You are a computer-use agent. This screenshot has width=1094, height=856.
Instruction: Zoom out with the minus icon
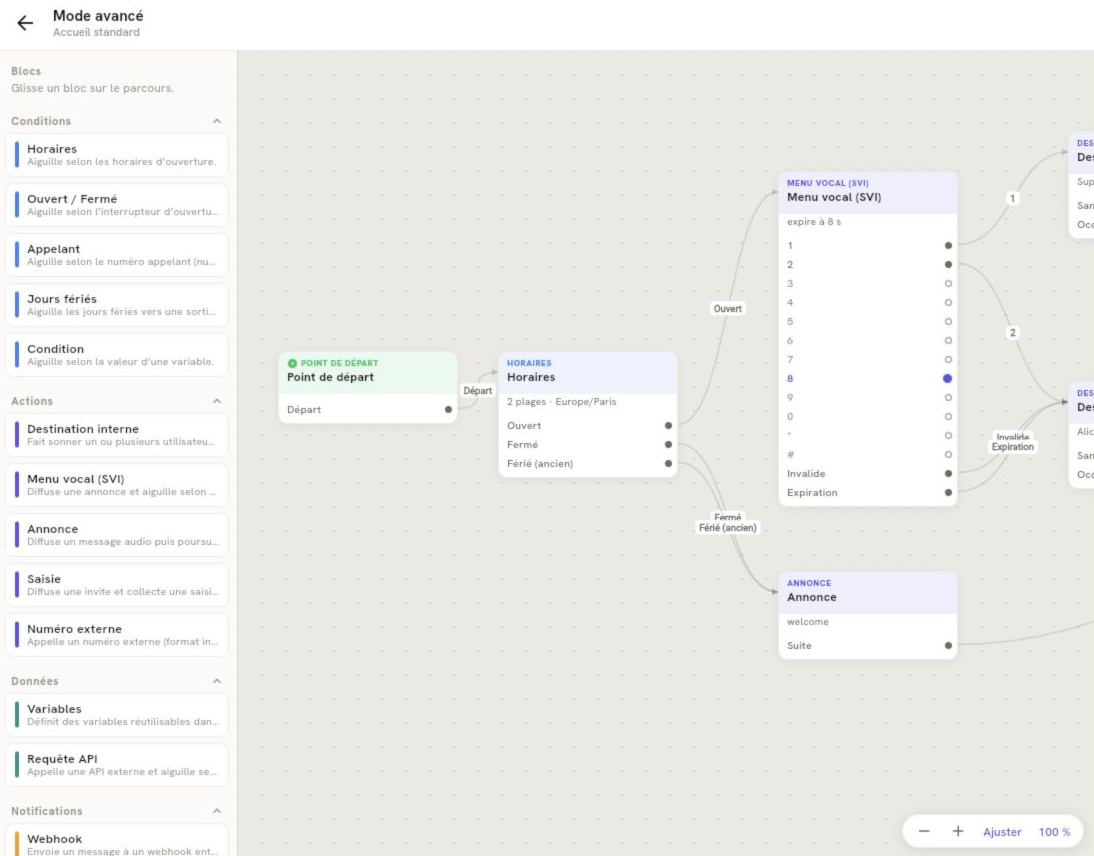(x=924, y=831)
